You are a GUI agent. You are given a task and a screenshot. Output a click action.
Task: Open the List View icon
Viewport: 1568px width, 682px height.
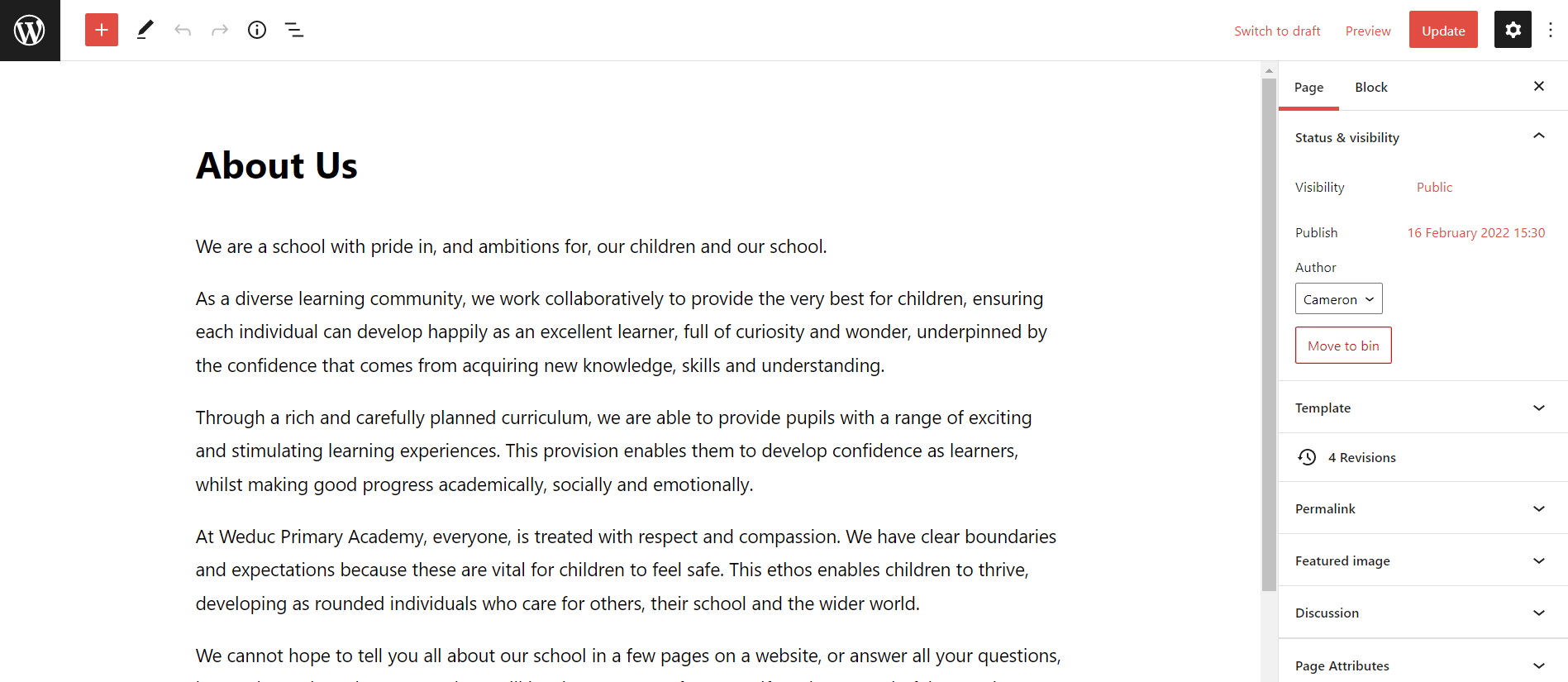tap(294, 31)
